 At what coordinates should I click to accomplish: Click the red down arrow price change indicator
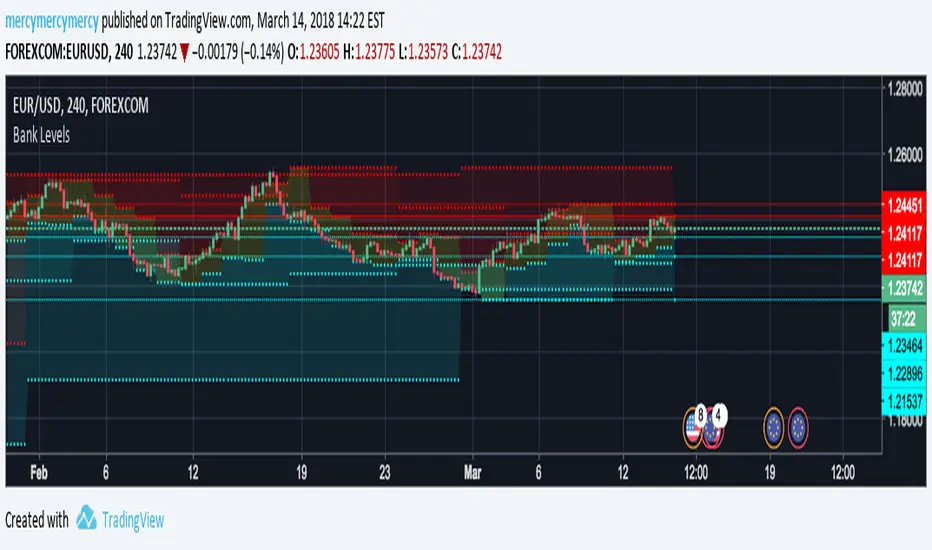coord(184,53)
